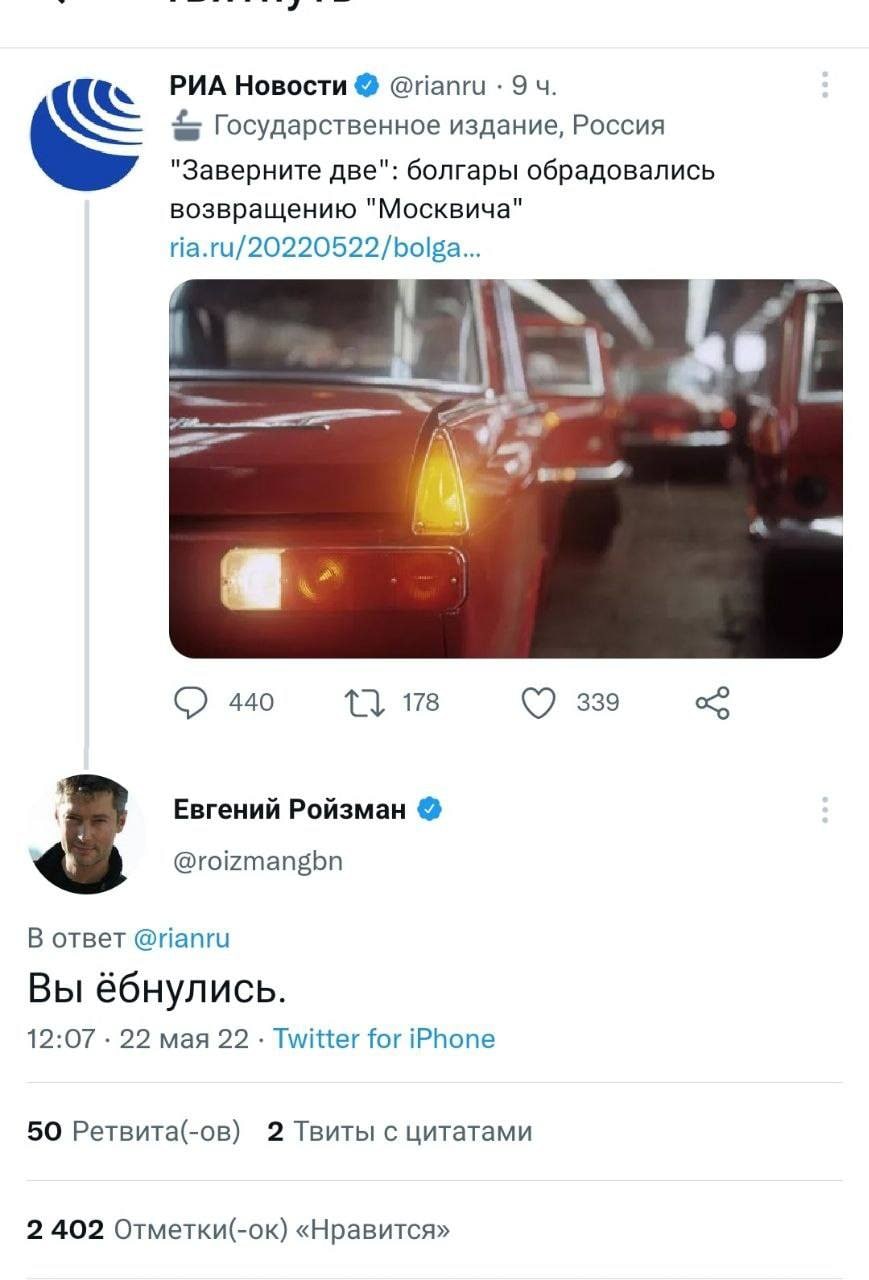Open three-dot menu on RIA Novosti tweet
Screen dimensions: 869x1280
[825, 85]
